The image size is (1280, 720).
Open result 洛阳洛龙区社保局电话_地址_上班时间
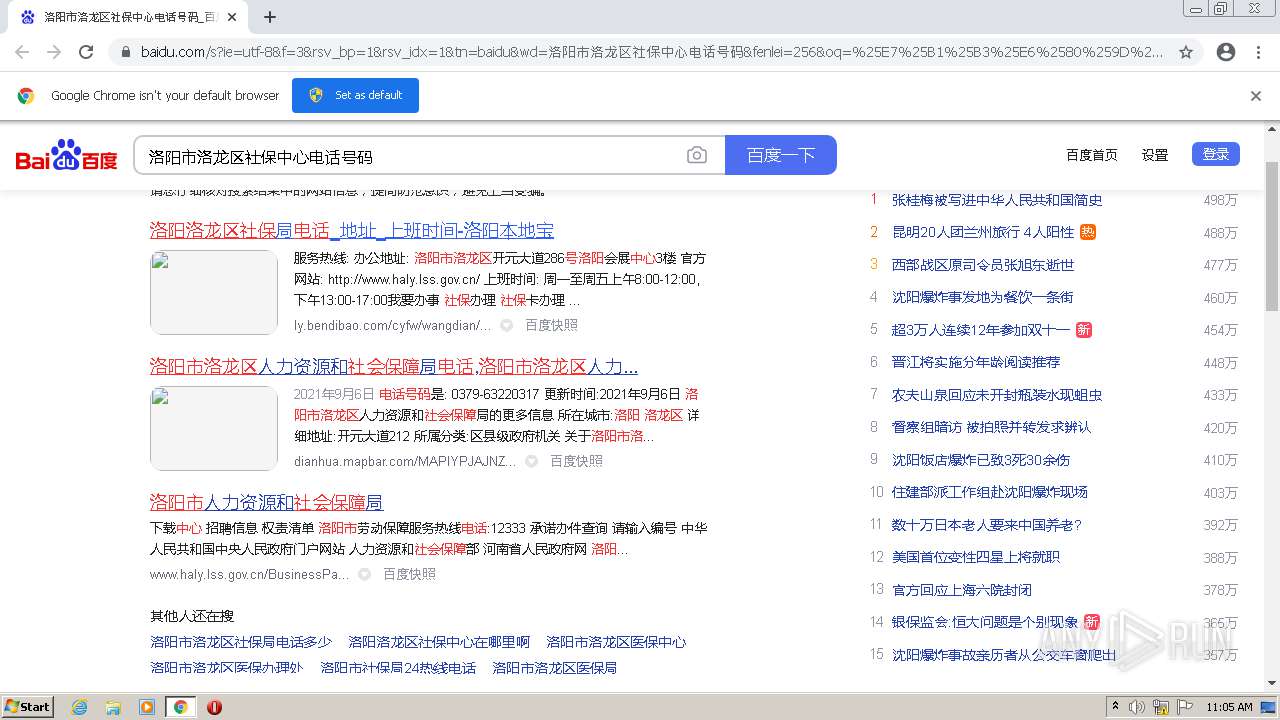(352, 231)
